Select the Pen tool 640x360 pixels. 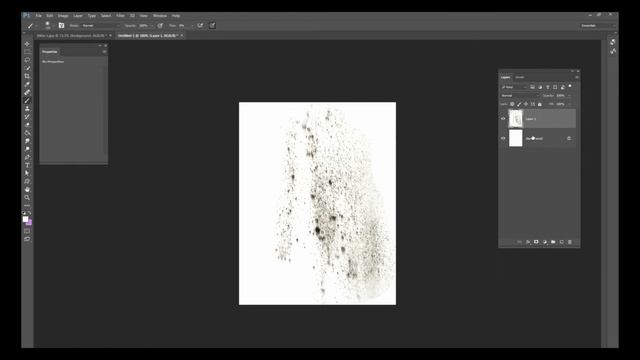coord(27,157)
